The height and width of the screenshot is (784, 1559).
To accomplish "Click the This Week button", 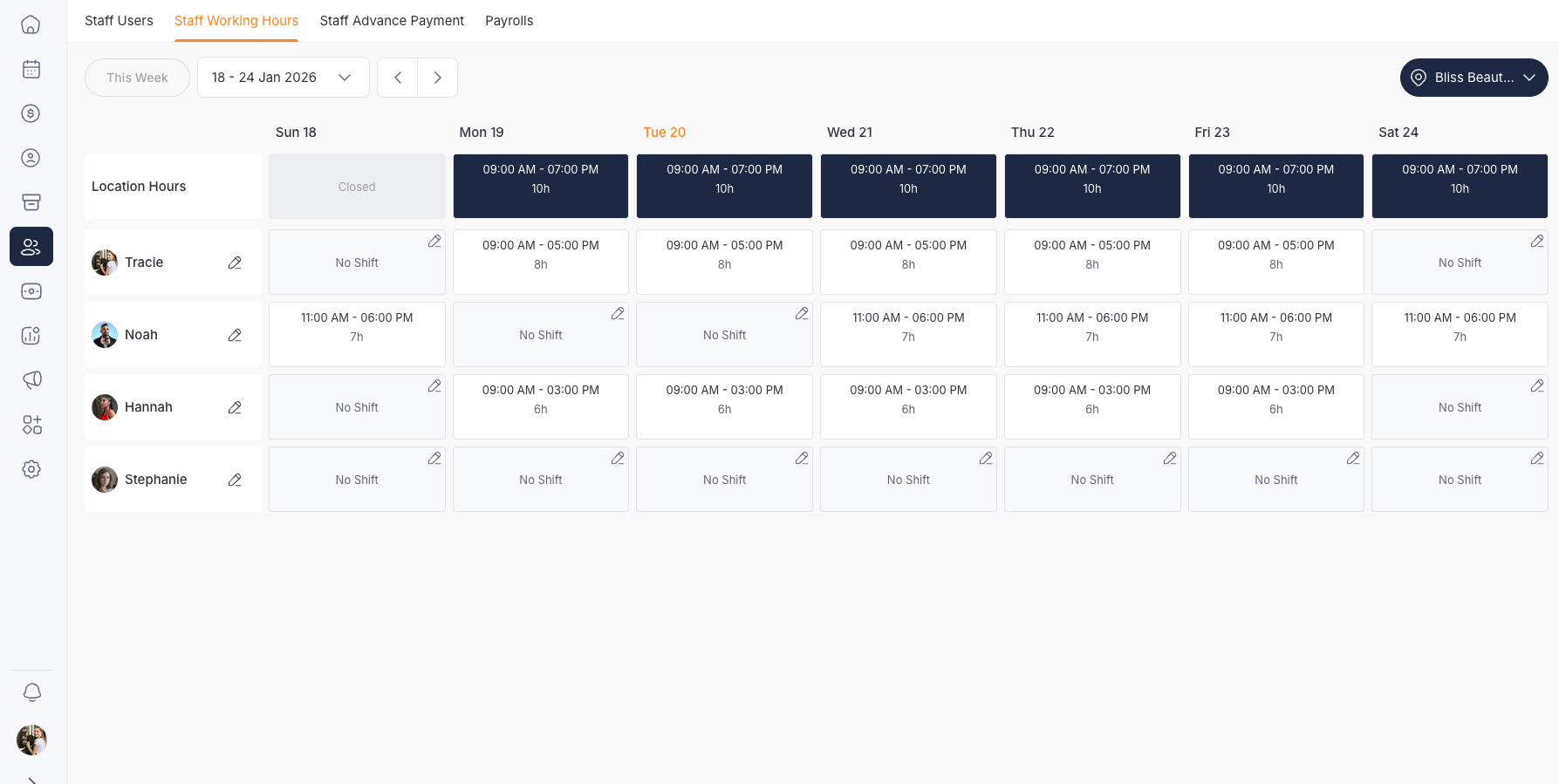I will [x=137, y=78].
